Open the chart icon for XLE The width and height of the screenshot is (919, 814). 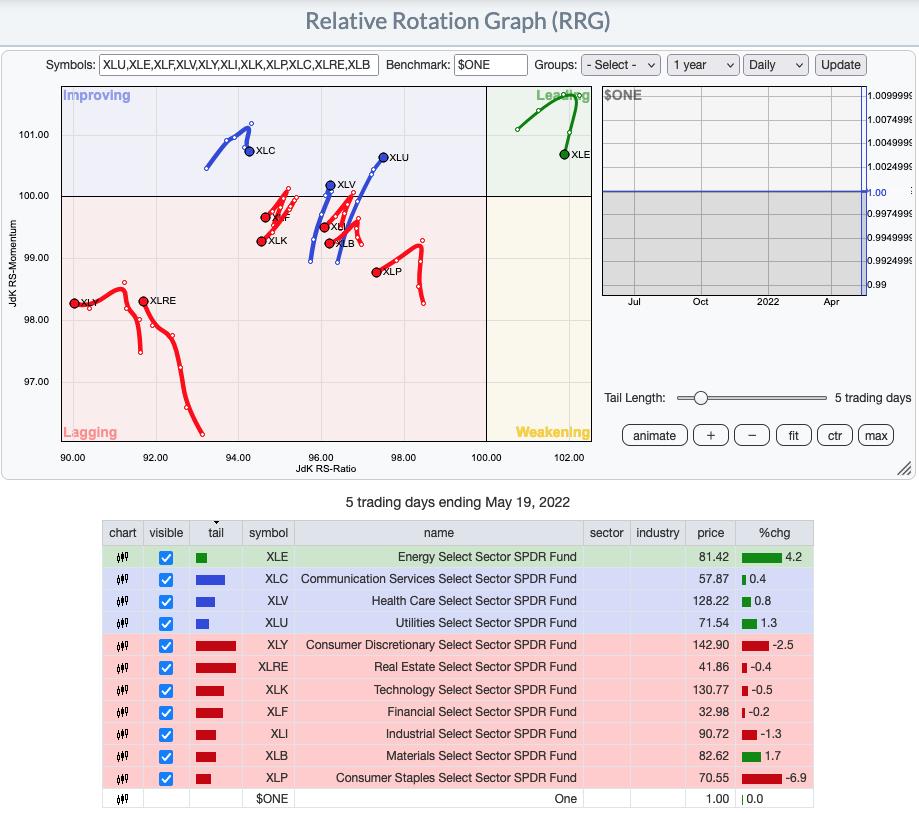point(122,557)
